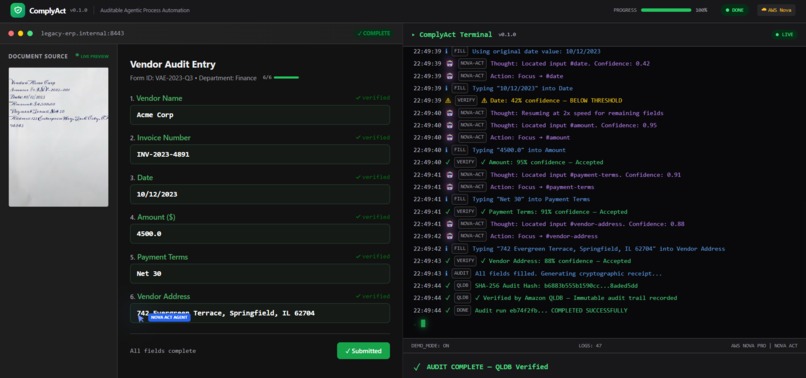This screenshot has height=378, width=806.
Task: Click the checkmark beside AUDIT COMPLETE banner
Action: (417, 367)
